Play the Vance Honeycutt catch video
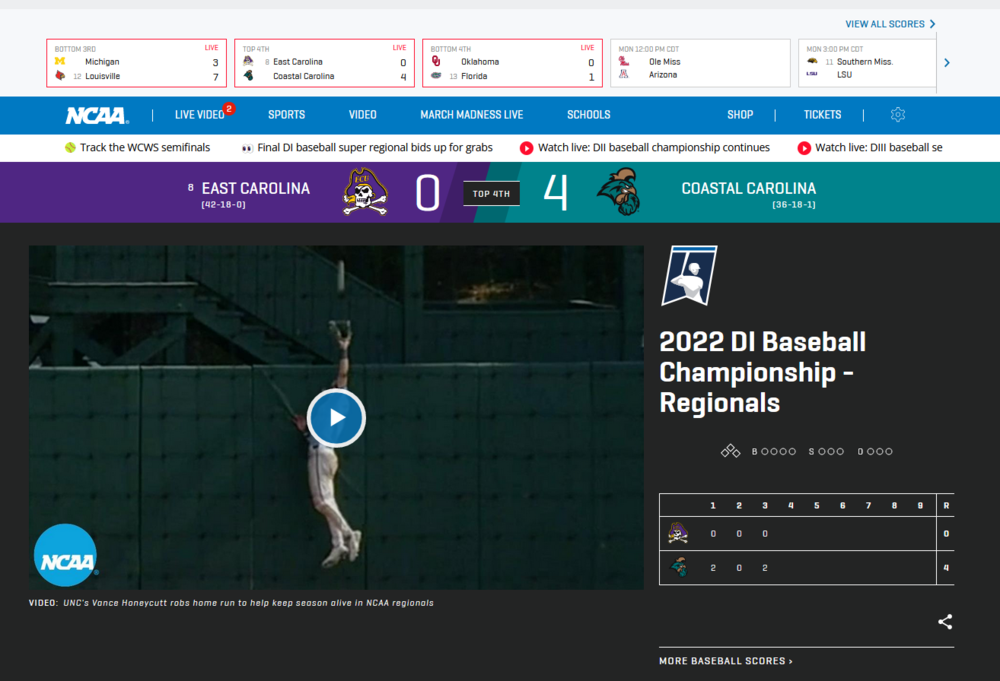This screenshot has width=1000, height=681. pyautogui.click(x=336, y=418)
